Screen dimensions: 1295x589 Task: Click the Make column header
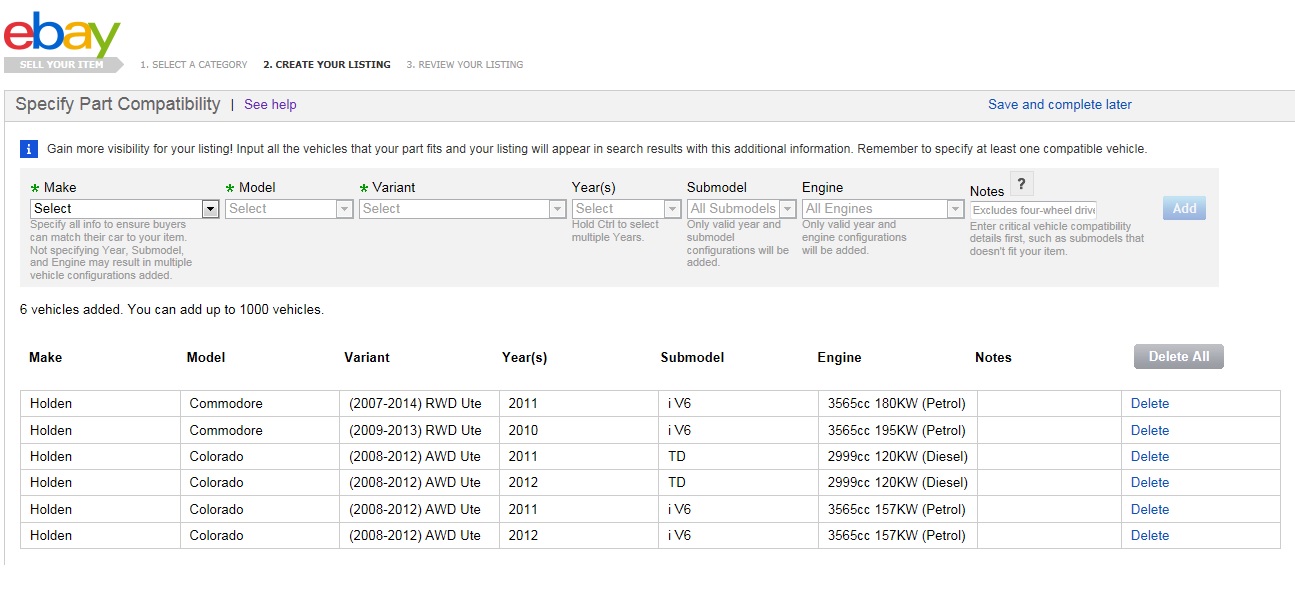[x=45, y=357]
